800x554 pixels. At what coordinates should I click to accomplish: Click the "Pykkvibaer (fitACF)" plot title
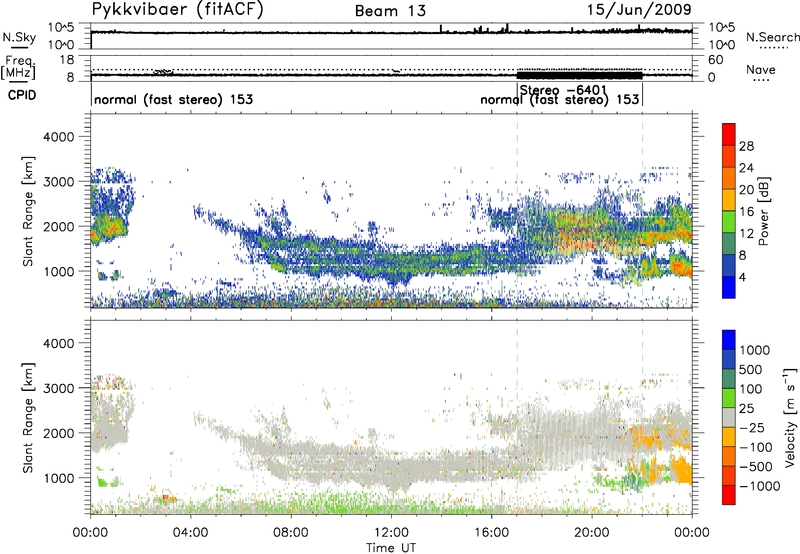click(x=177, y=10)
